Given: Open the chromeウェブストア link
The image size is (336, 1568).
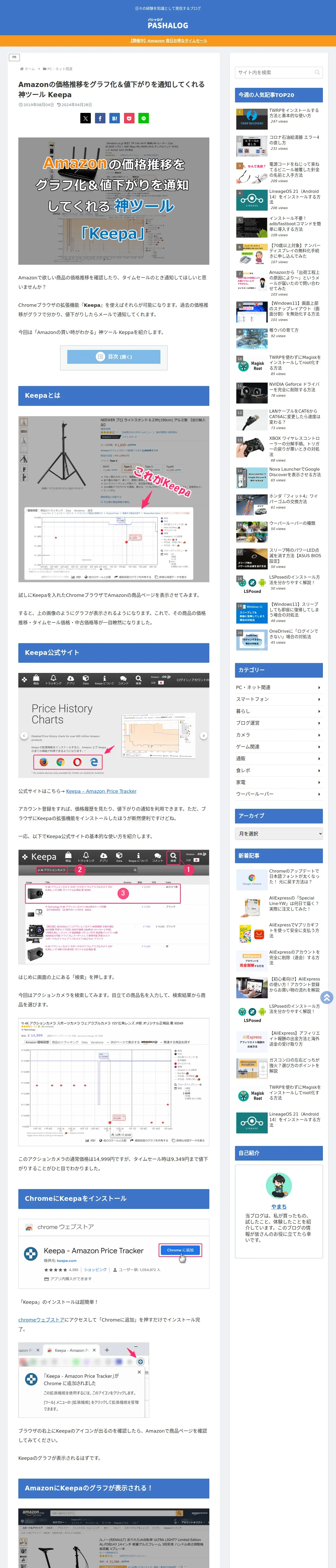Looking at the screenshot, I should (x=41, y=1320).
